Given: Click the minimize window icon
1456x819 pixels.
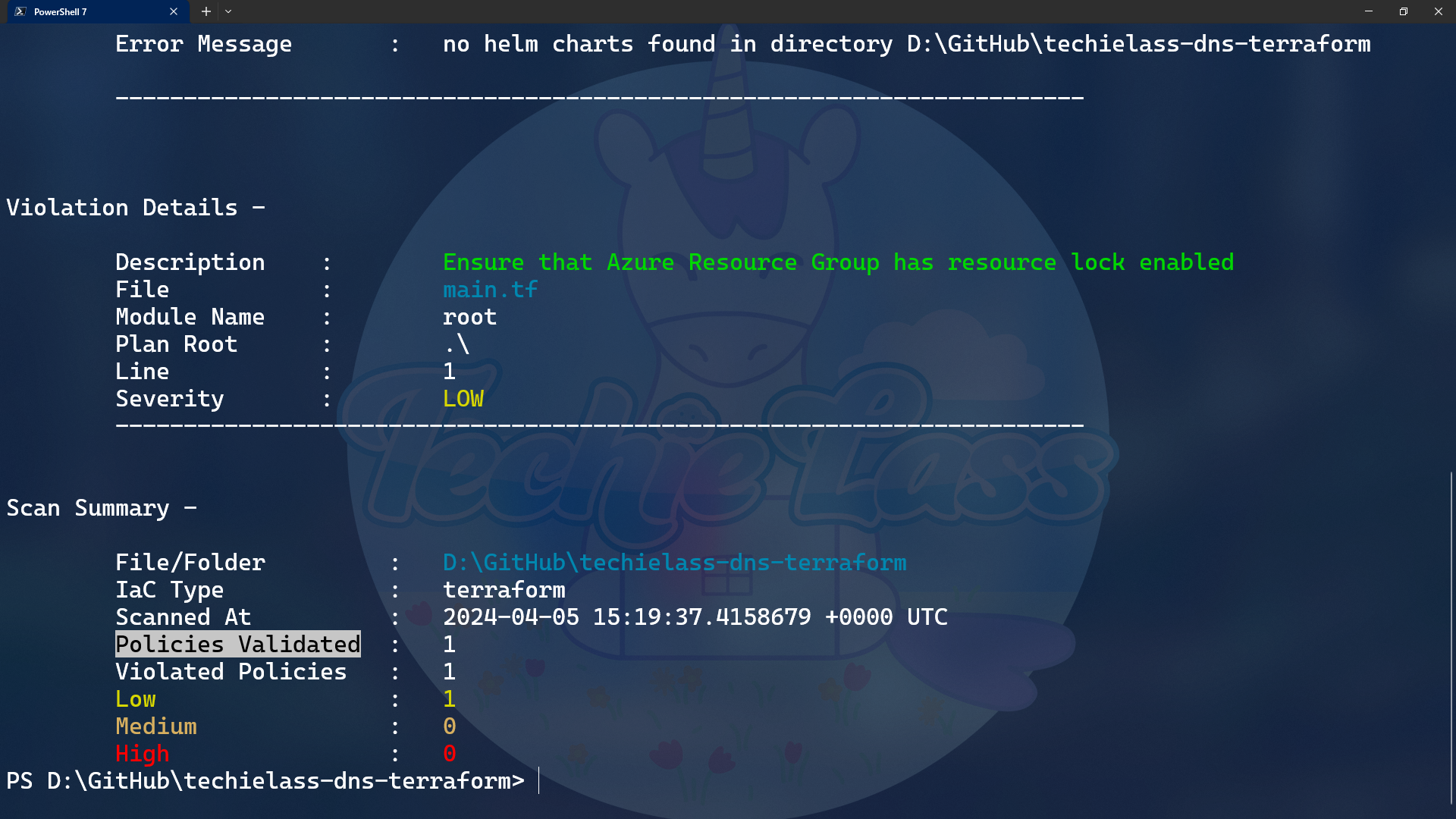Looking at the screenshot, I should coord(1369,11).
